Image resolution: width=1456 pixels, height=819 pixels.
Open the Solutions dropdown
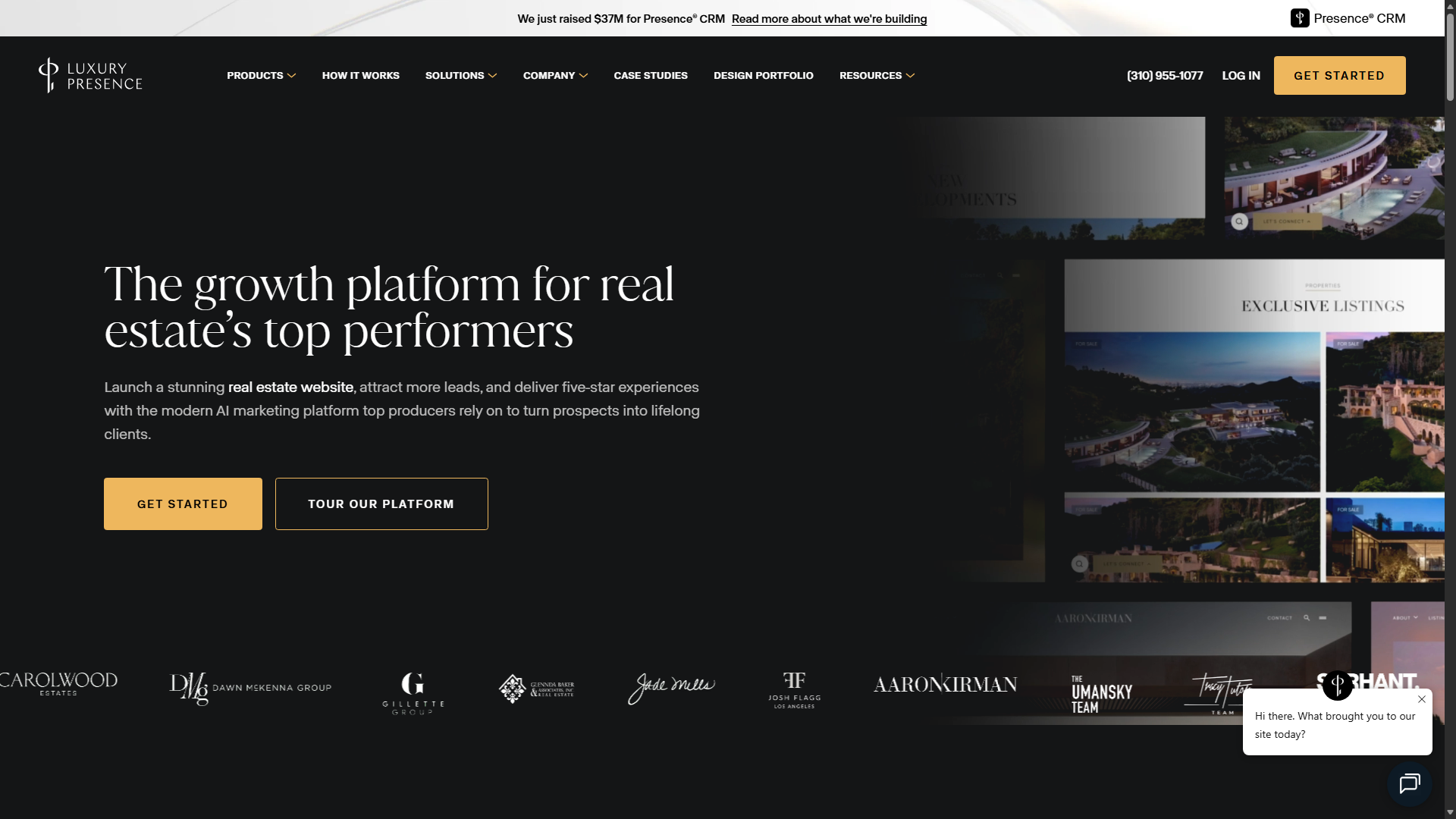coord(460,75)
